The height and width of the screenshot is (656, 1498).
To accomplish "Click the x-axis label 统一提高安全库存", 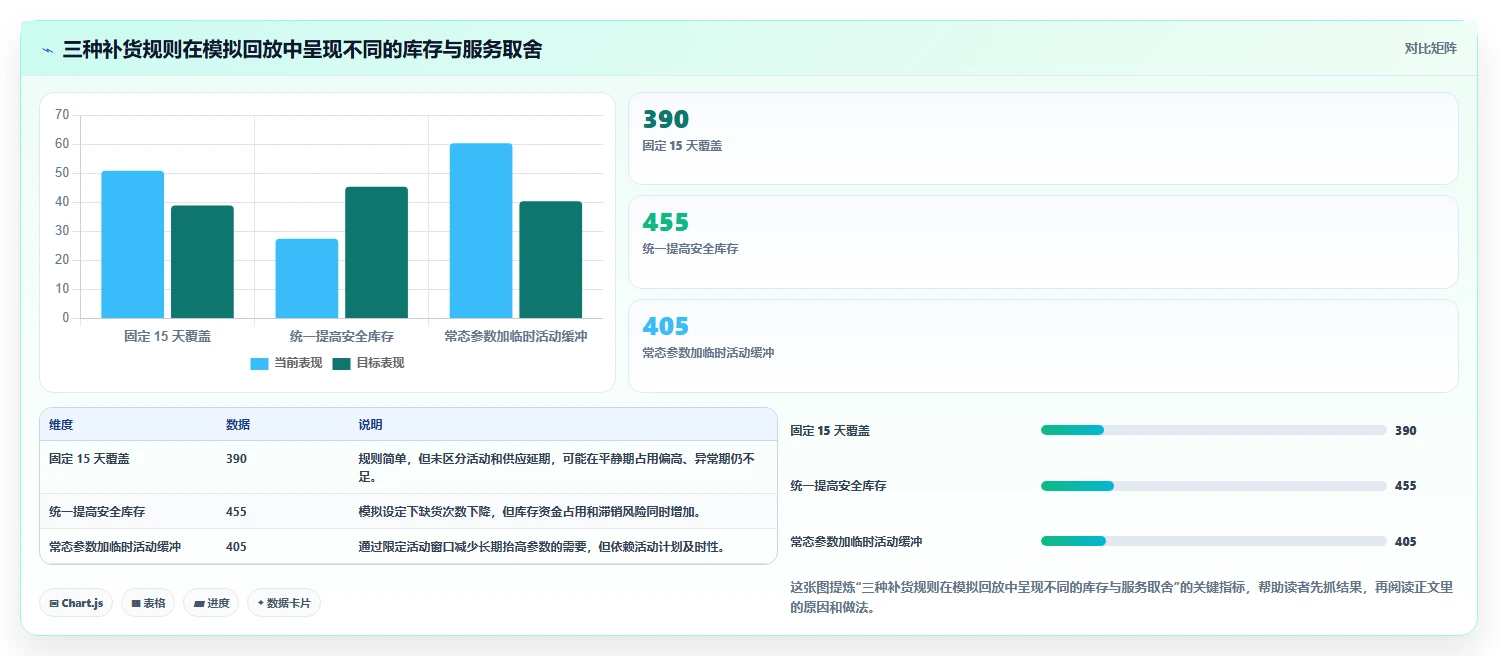I will [x=341, y=337].
